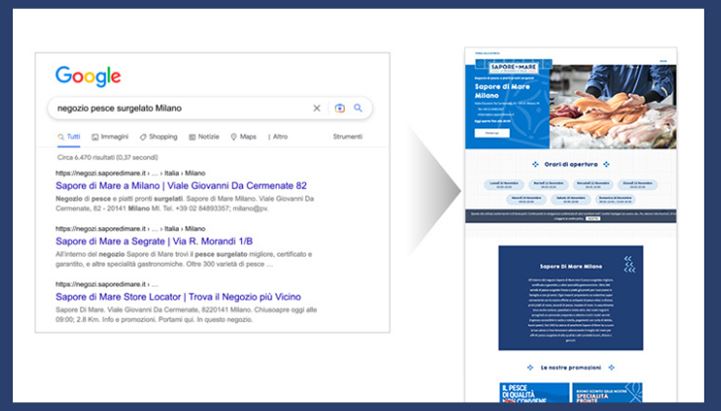Expand the Altro more options menu
This screenshot has height=411, width=721.
tap(277, 136)
